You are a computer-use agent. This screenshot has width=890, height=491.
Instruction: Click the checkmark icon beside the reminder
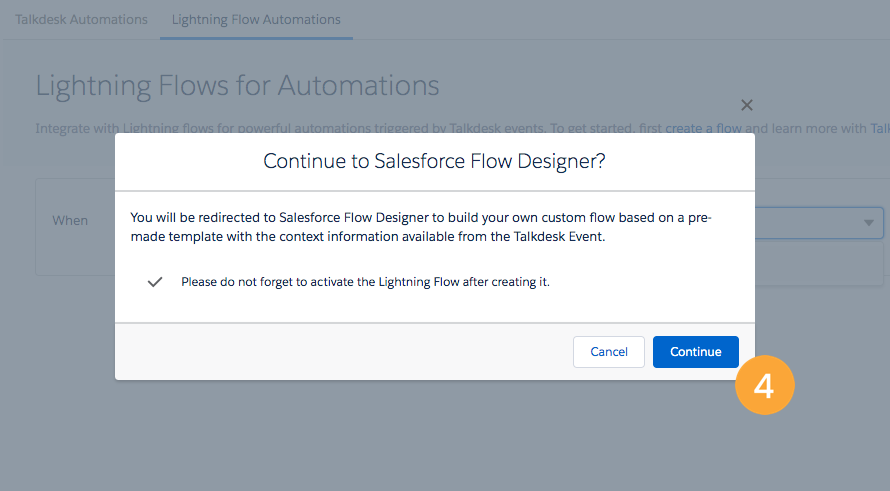[x=155, y=282]
